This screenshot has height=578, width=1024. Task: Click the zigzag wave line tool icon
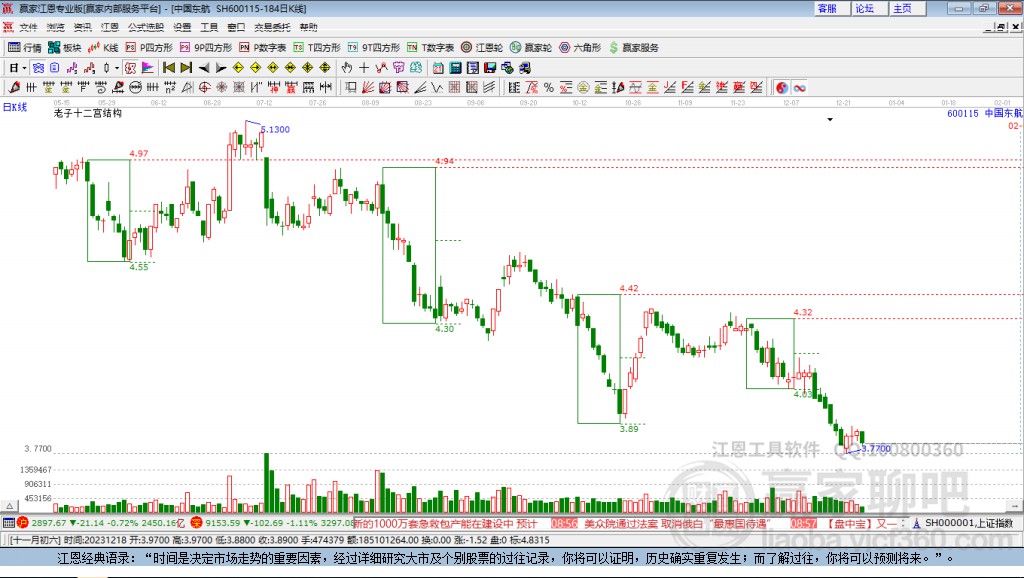click(x=437, y=88)
